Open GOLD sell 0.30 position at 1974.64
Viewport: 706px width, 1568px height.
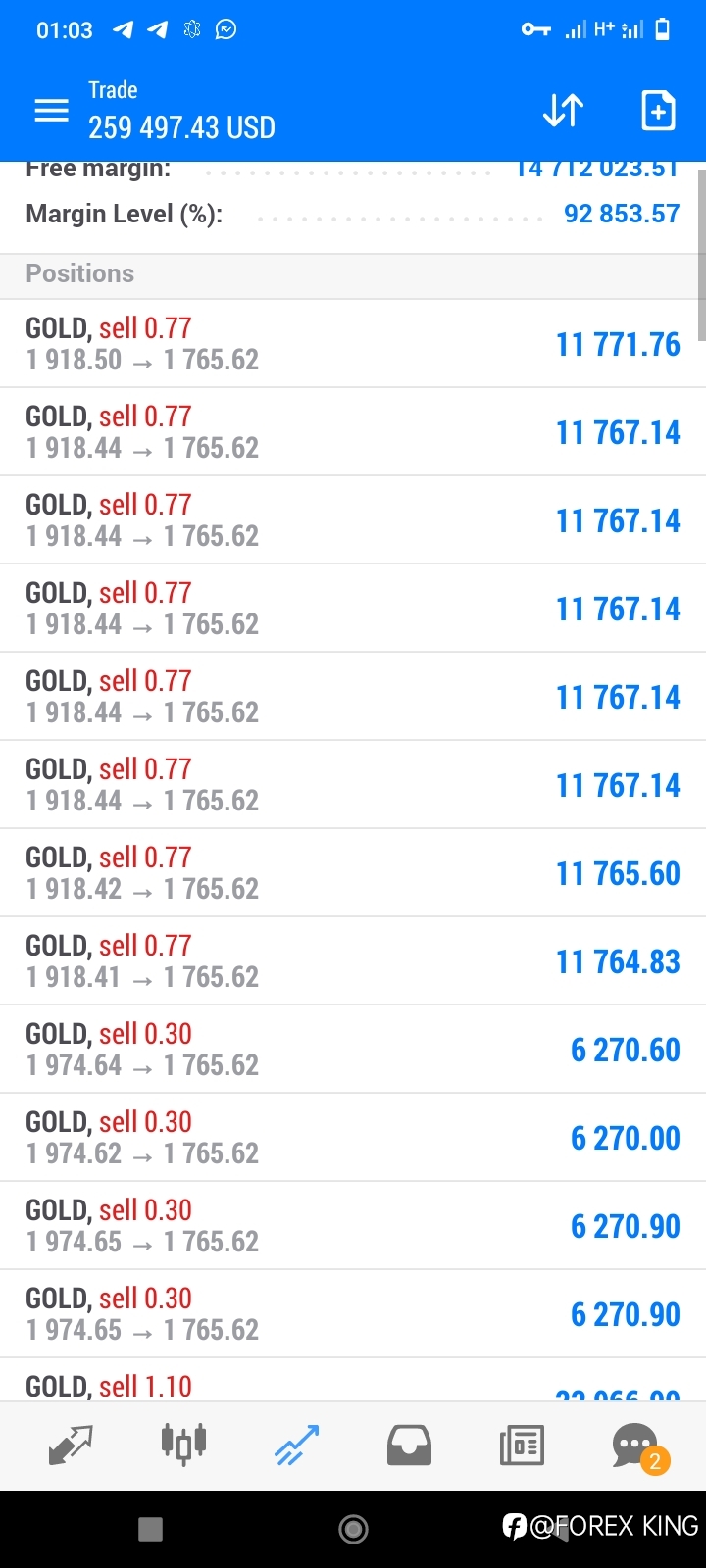pyautogui.click(x=353, y=1049)
